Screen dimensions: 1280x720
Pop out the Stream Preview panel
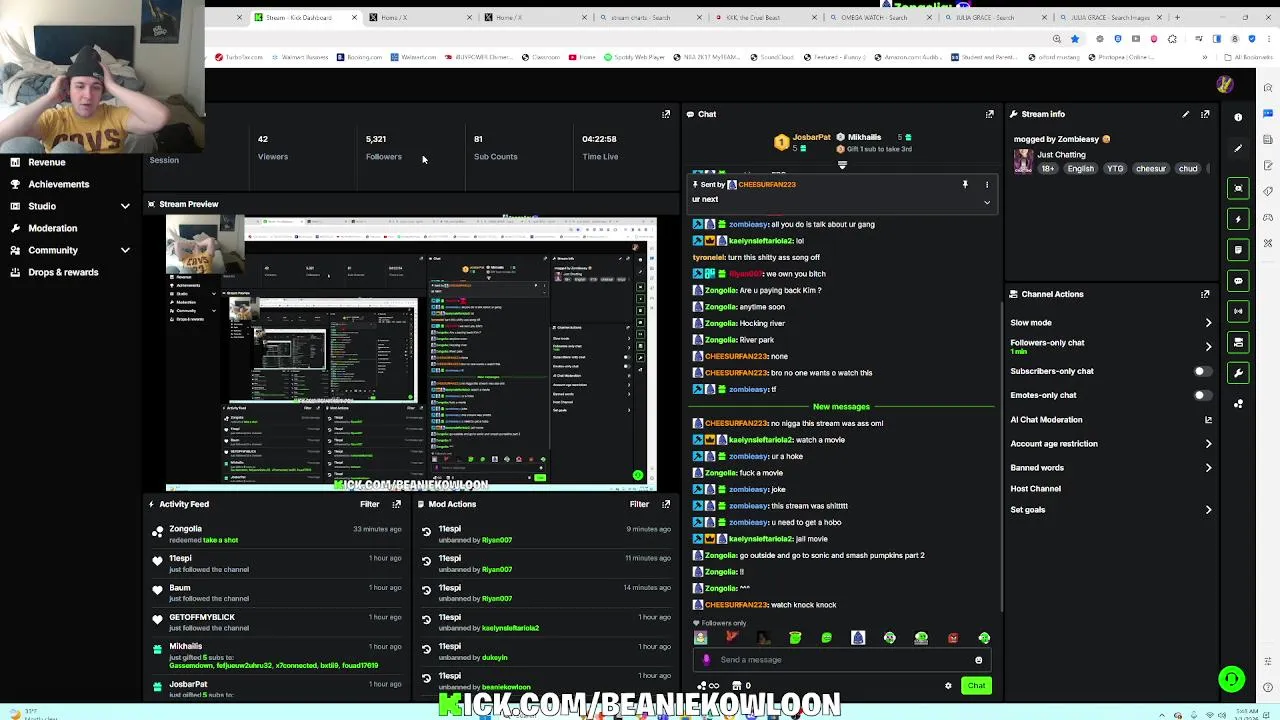coord(666,114)
